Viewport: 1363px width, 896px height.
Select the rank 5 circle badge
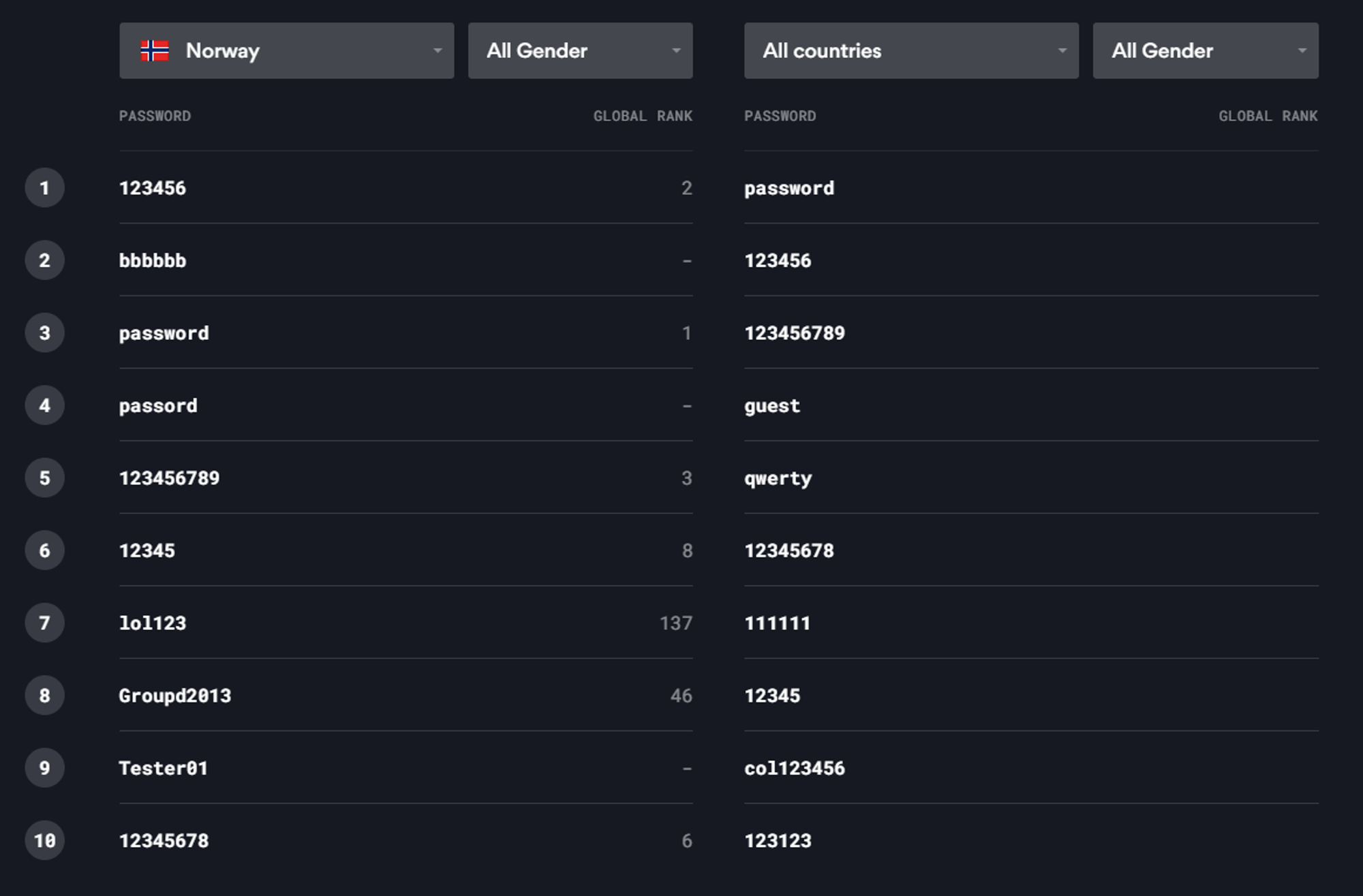point(45,478)
